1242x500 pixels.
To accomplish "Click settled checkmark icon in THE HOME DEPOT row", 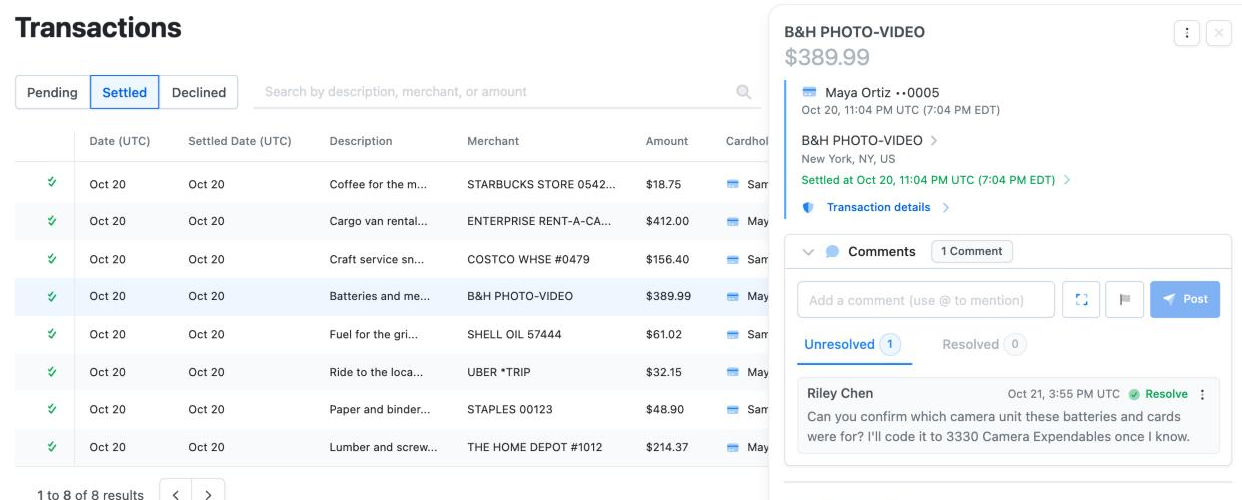I will tap(52, 446).
